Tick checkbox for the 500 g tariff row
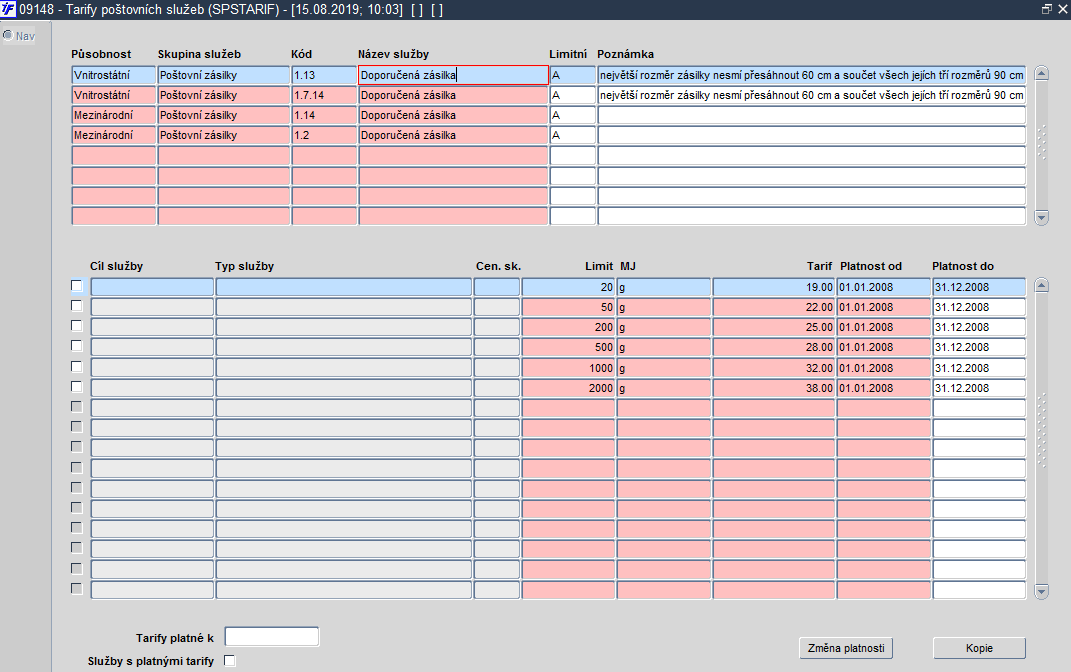Screen dimensions: 1071x672 point(76,346)
